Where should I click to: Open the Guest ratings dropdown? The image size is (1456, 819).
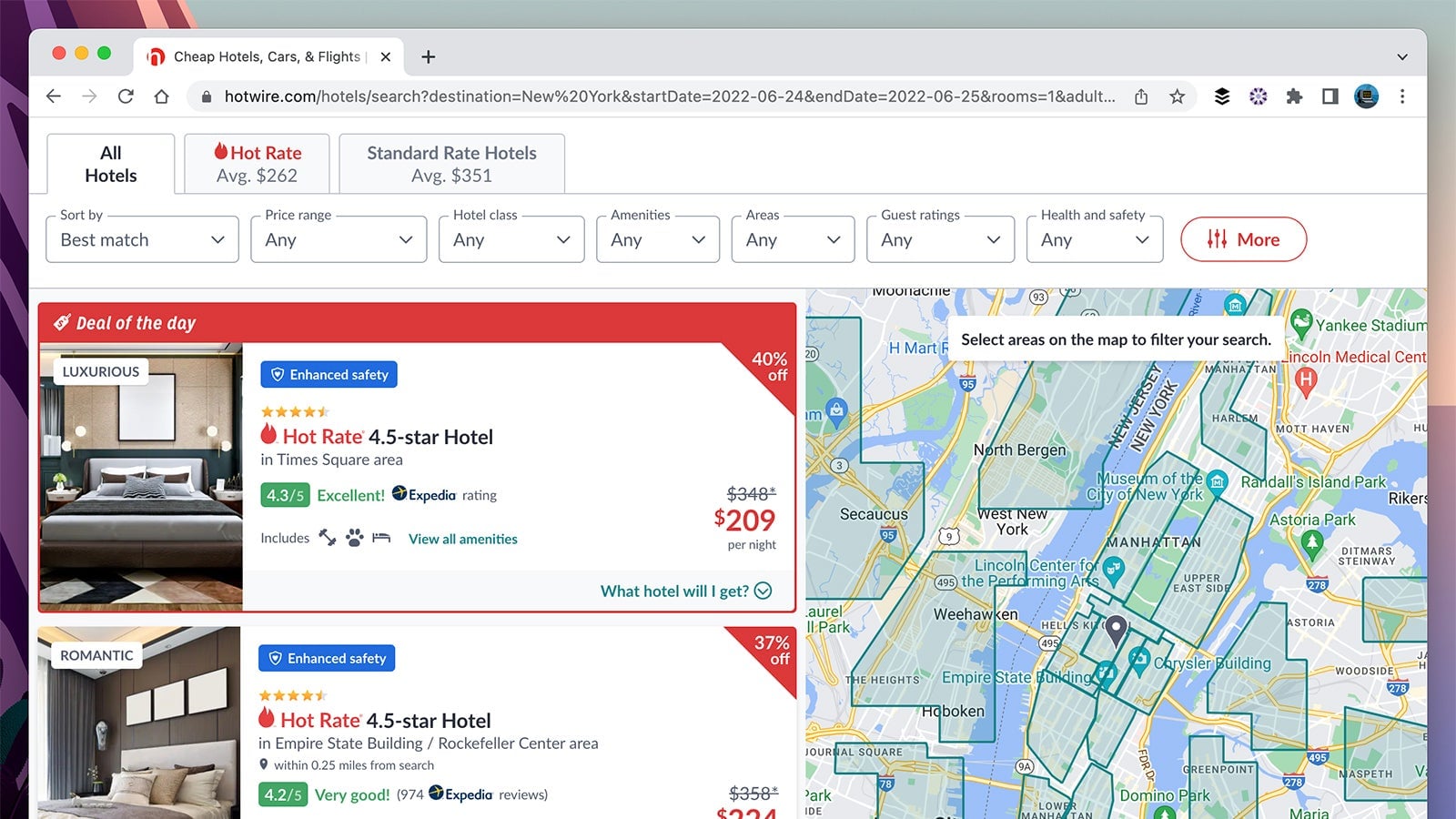click(x=940, y=239)
